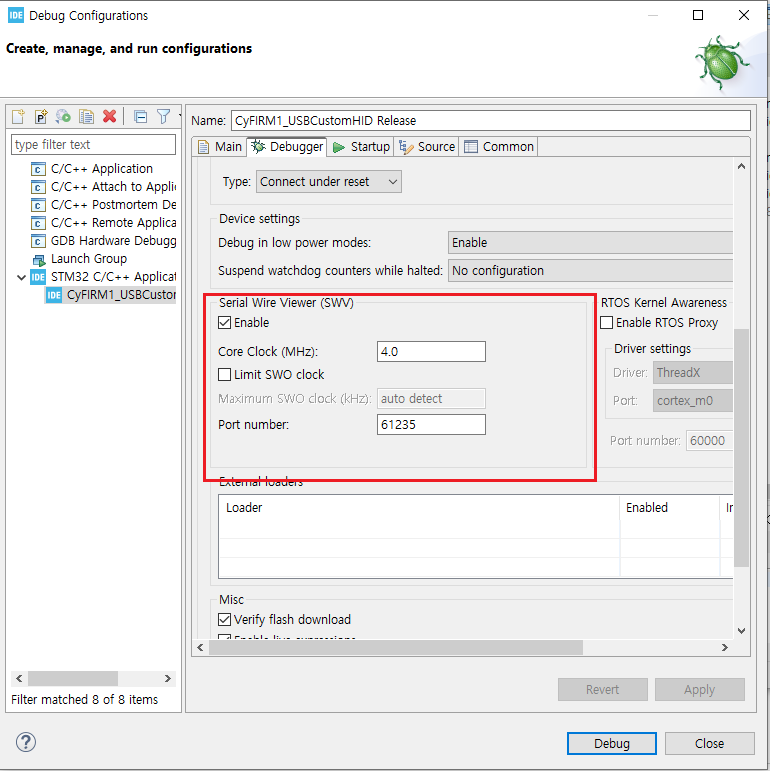The image size is (770, 771).
Task: Click scroll down arrow in debugger pane
Action: click(741, 630)
